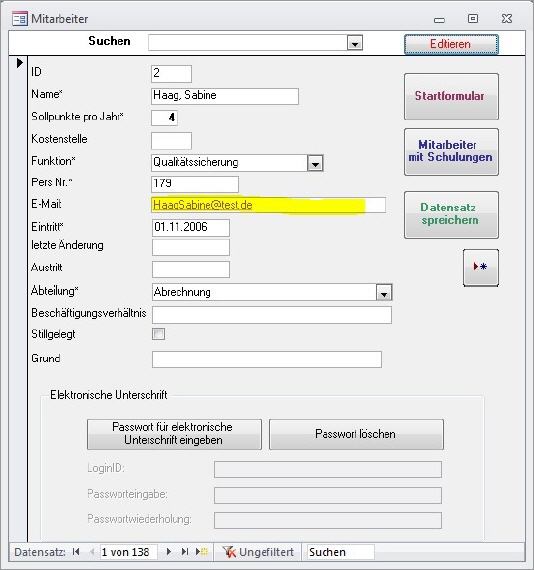
Task: Save record with Datensatz speichern
Action: point(451,214)
